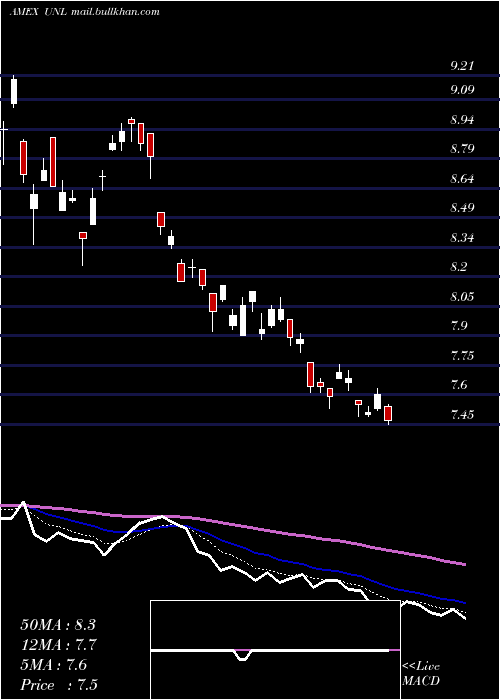500x700 pixels.
Task: Click the 7.9 price axis label
Action: tap(459, 325)
